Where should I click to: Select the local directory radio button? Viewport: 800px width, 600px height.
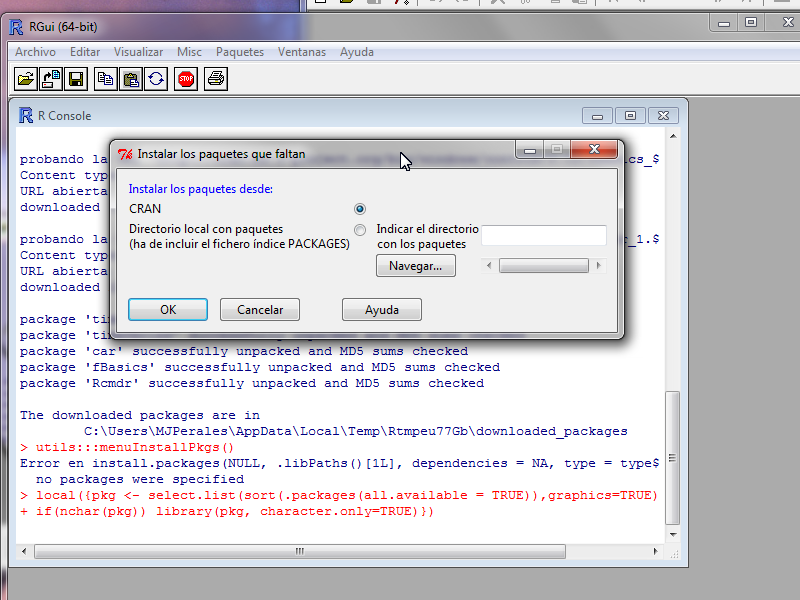pos(360,230)
